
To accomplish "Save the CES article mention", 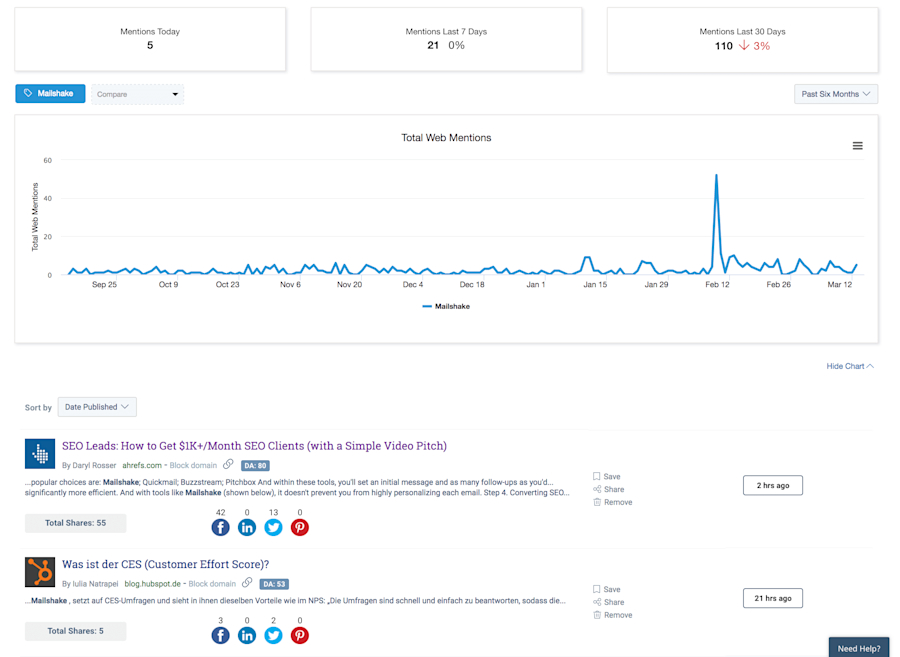I will point(607,589).
